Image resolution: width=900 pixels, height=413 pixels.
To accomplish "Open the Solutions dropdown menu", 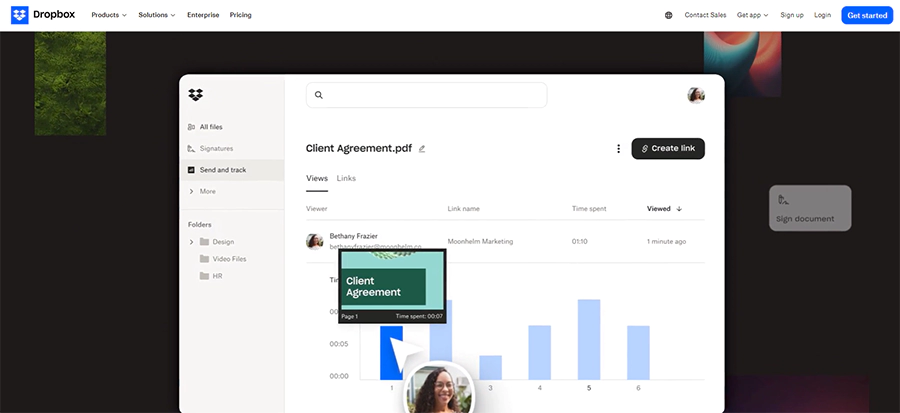I will tap(157, 15).
